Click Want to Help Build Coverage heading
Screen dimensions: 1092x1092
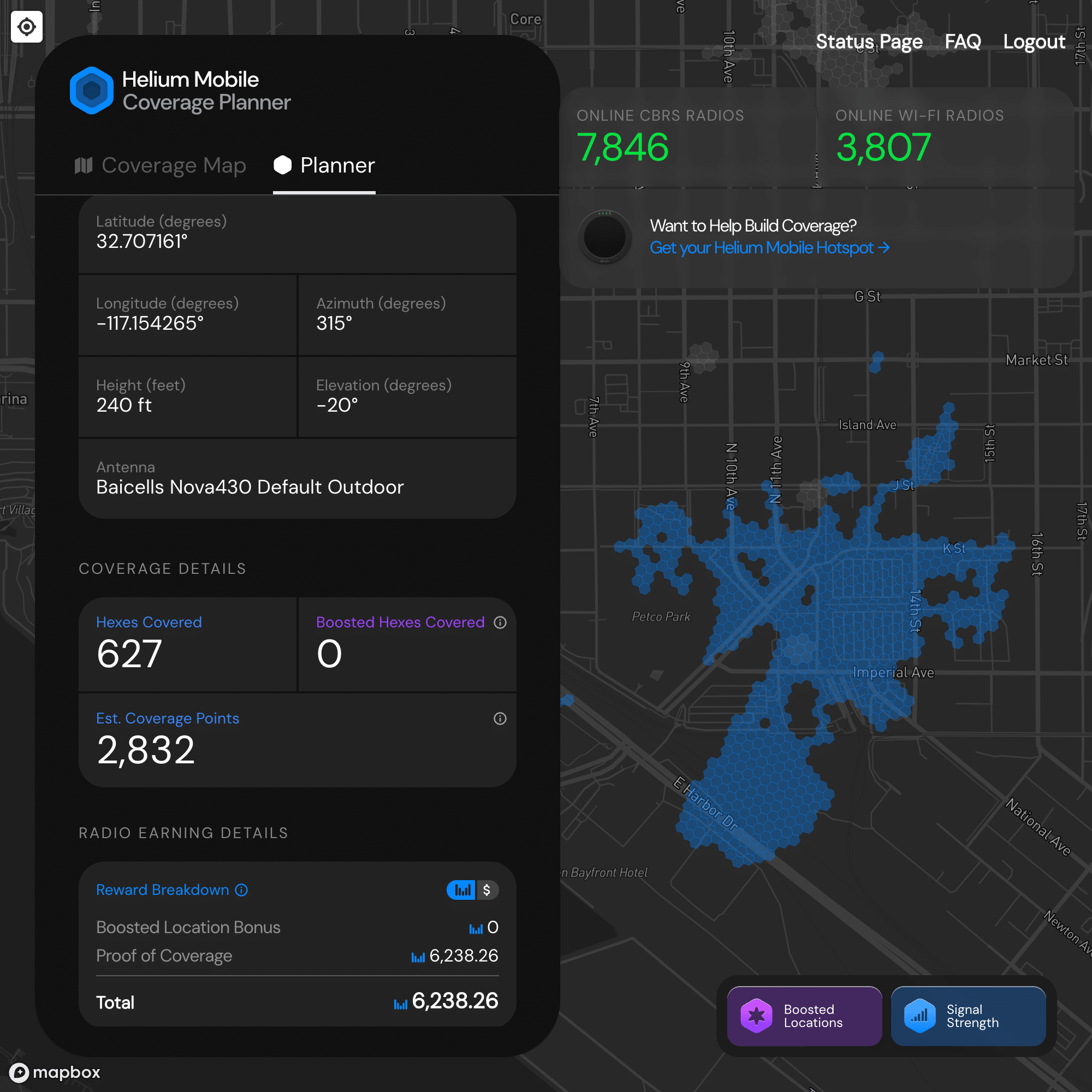point(753,226)
